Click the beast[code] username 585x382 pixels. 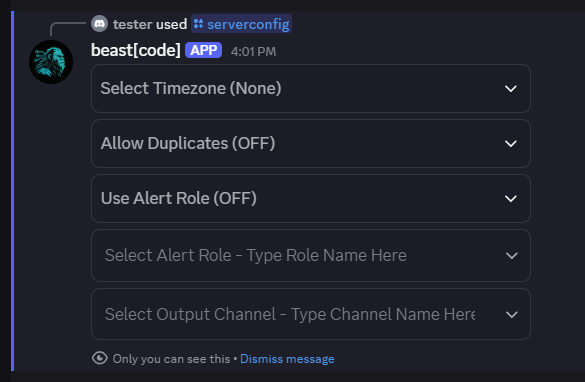[136, 50]
